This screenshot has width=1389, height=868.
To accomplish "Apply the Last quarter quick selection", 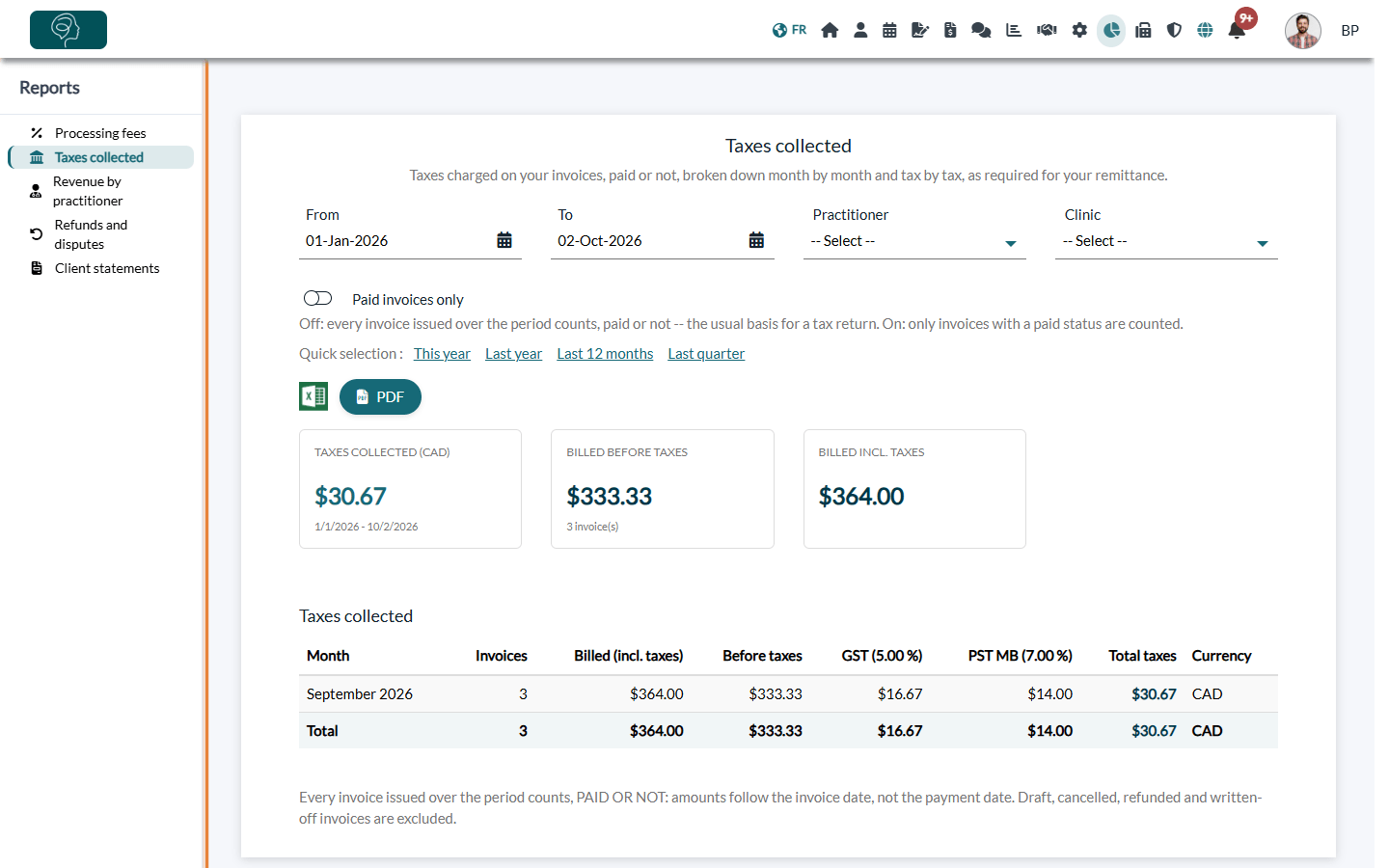I will (706, 354).
